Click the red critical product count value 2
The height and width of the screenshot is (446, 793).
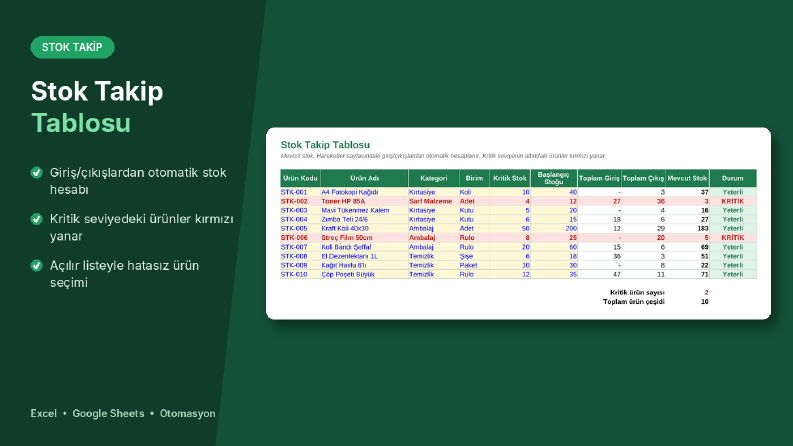[x=706, y=293]
